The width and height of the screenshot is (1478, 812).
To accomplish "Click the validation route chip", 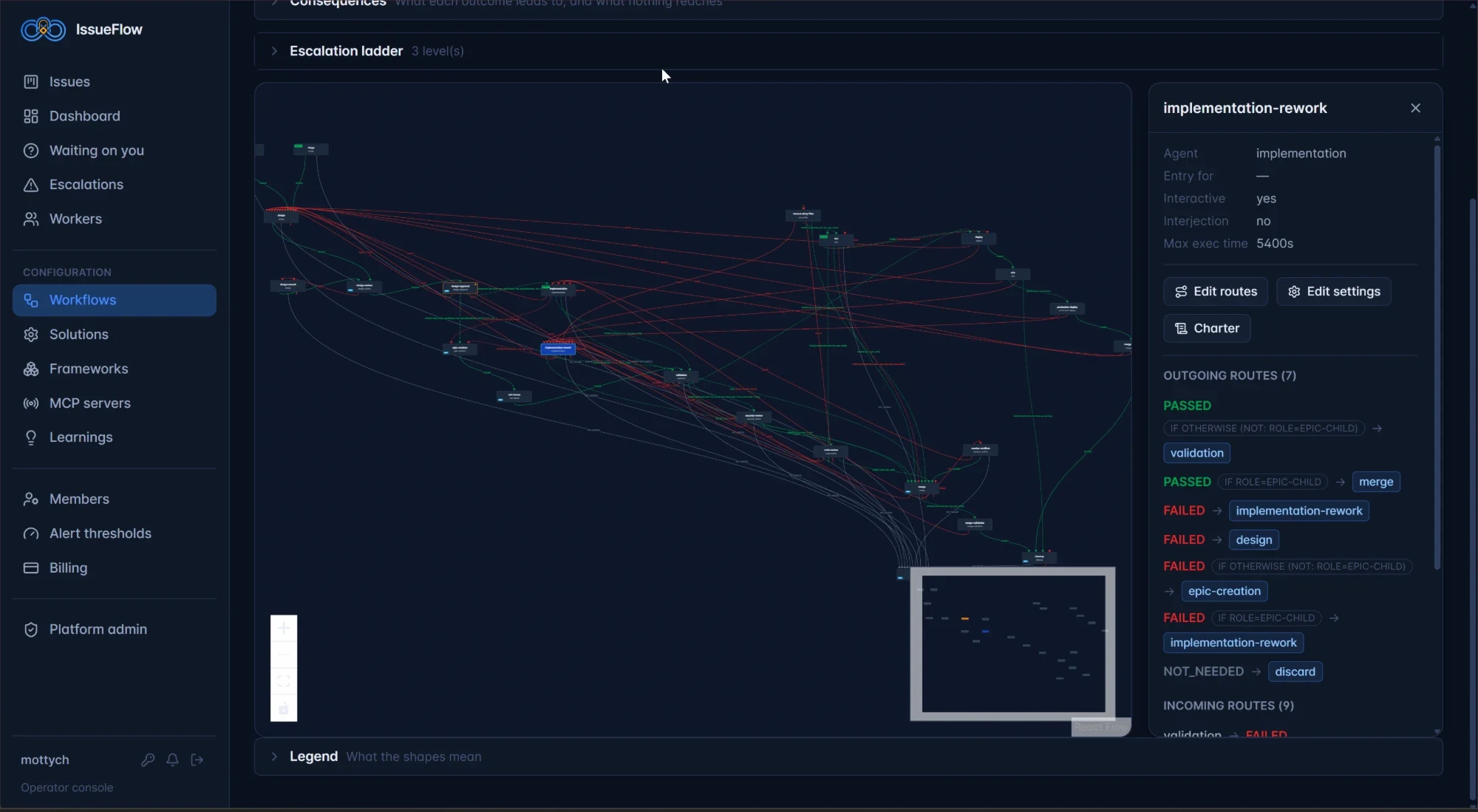I will (x=1196, y=453).
